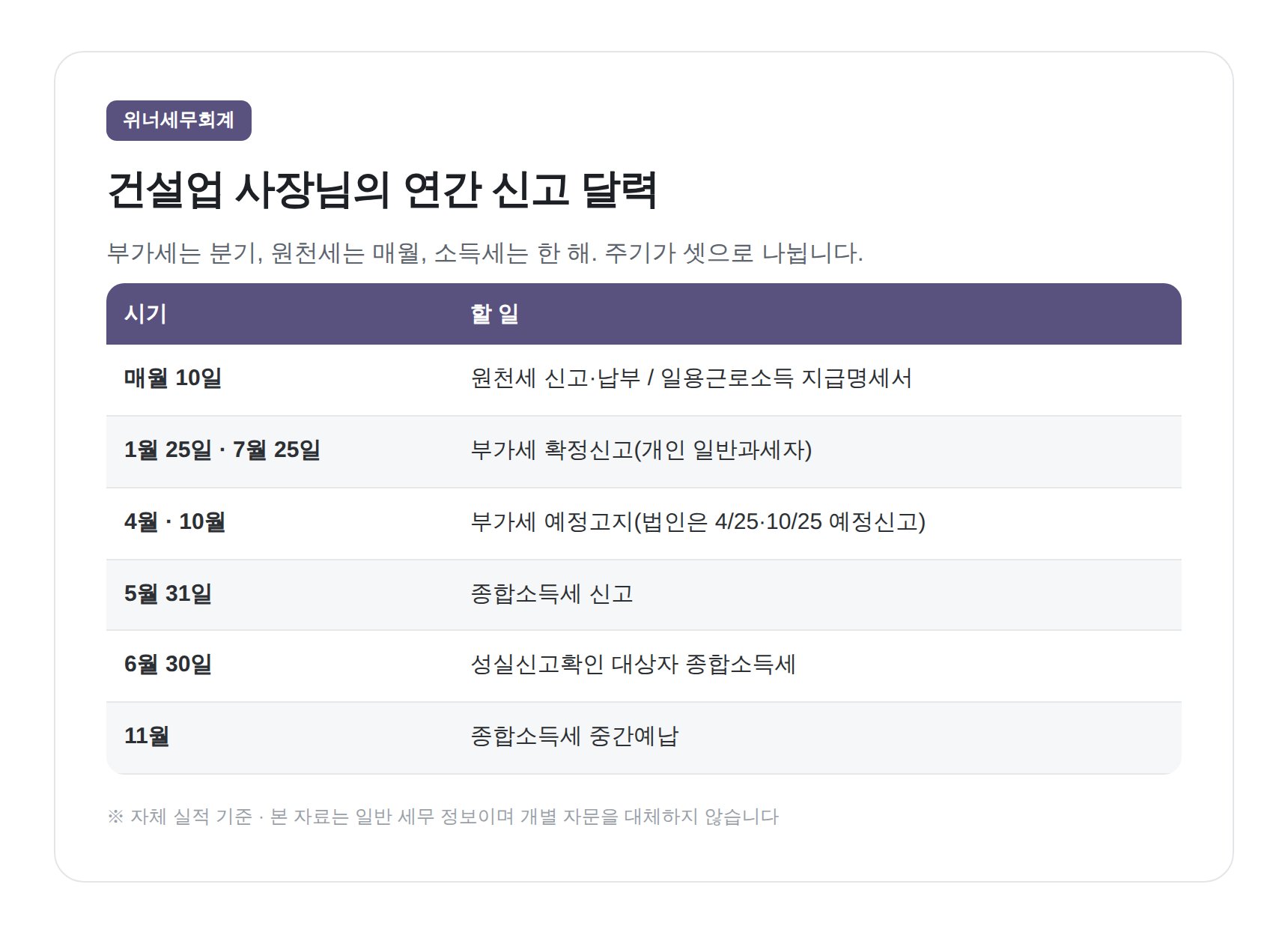The height and width of the screenshot is (935, 1288).
Task: Click the footnote starting with ※ 자체 실적 기준
Action: click(443, 817)
